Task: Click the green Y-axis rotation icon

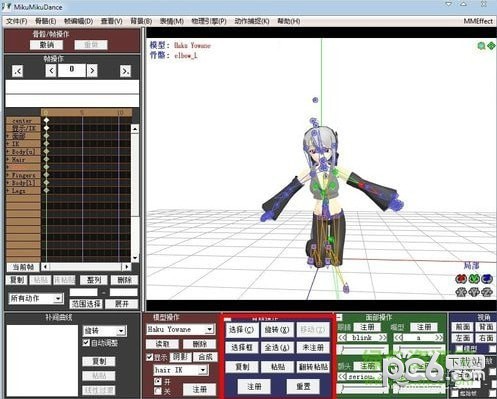Action: [474, 279]
